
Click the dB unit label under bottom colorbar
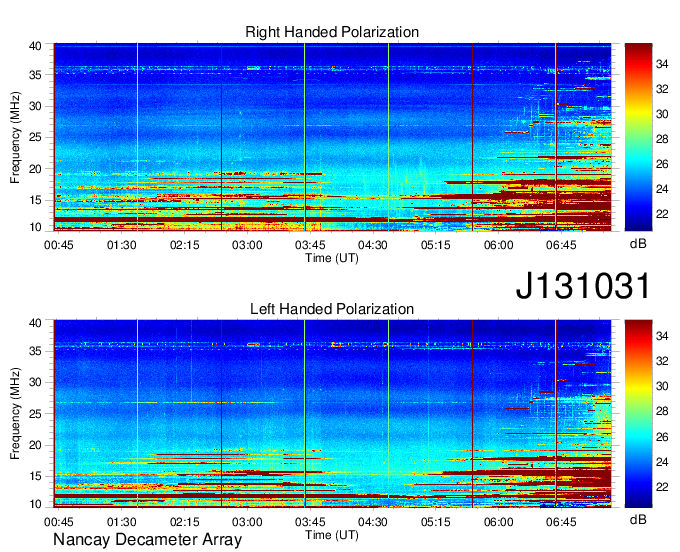[x=638, y=519]
